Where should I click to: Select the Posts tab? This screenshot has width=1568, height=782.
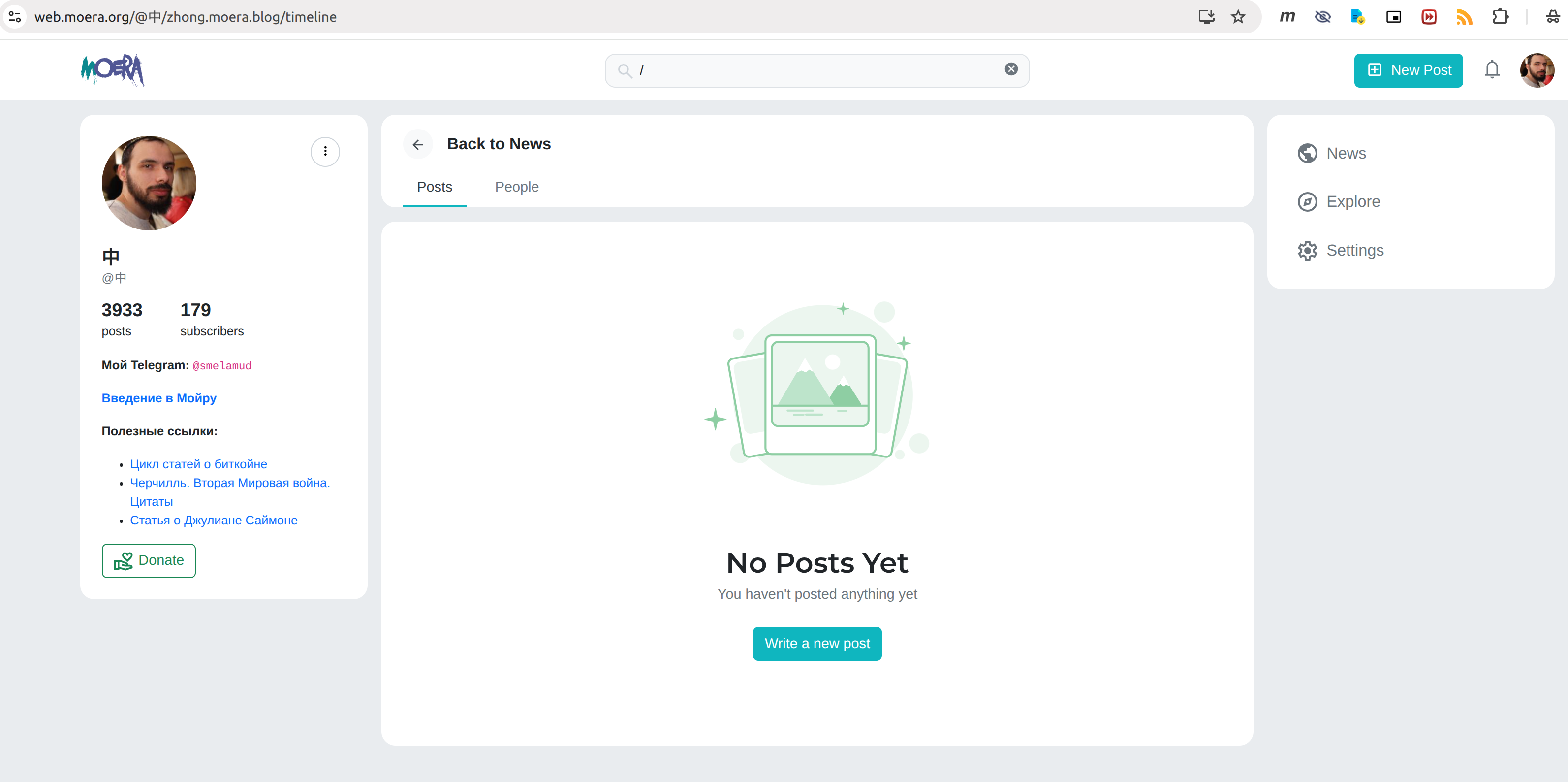pos(434,187)
